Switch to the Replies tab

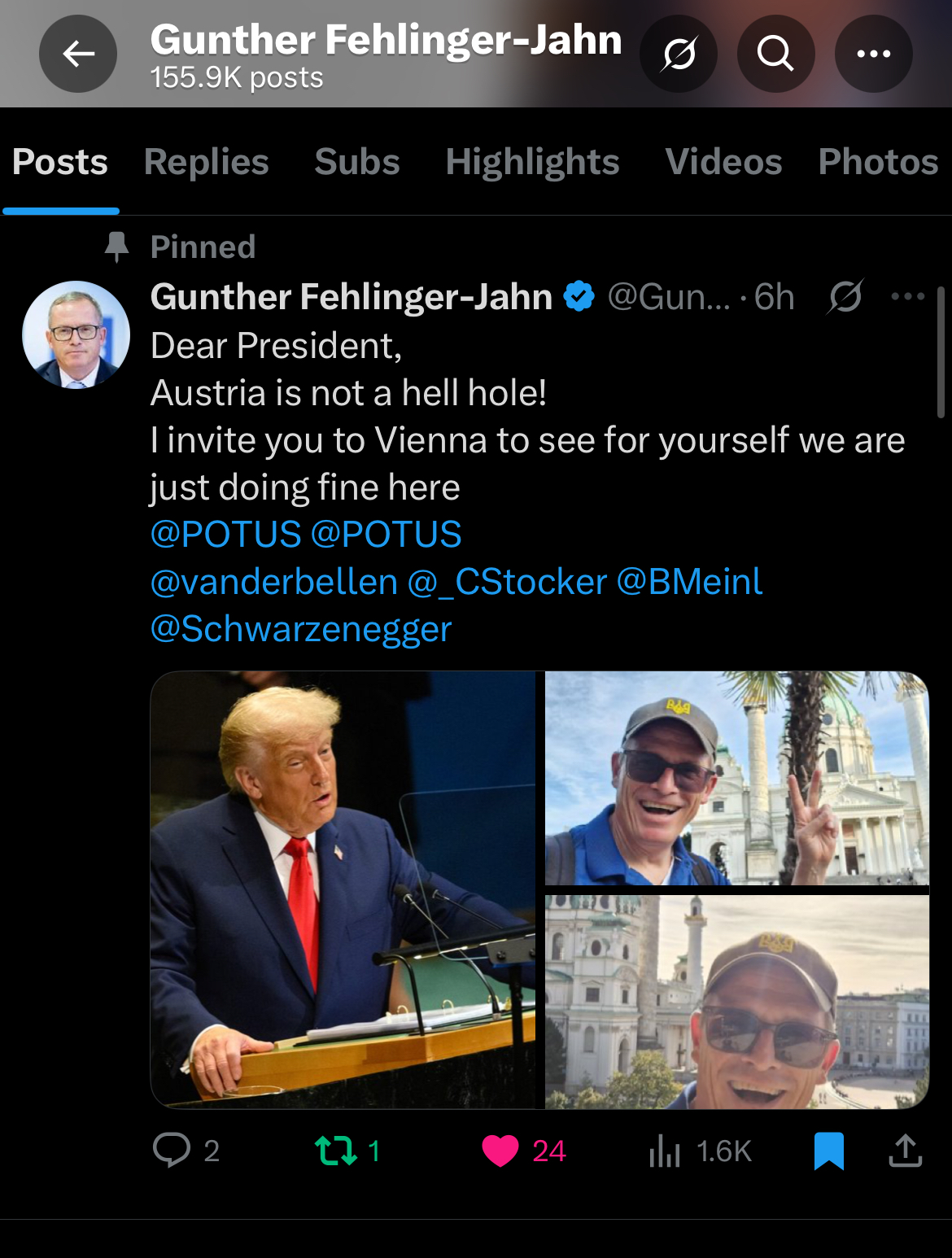pyautogui.click(x=206, y=162)
